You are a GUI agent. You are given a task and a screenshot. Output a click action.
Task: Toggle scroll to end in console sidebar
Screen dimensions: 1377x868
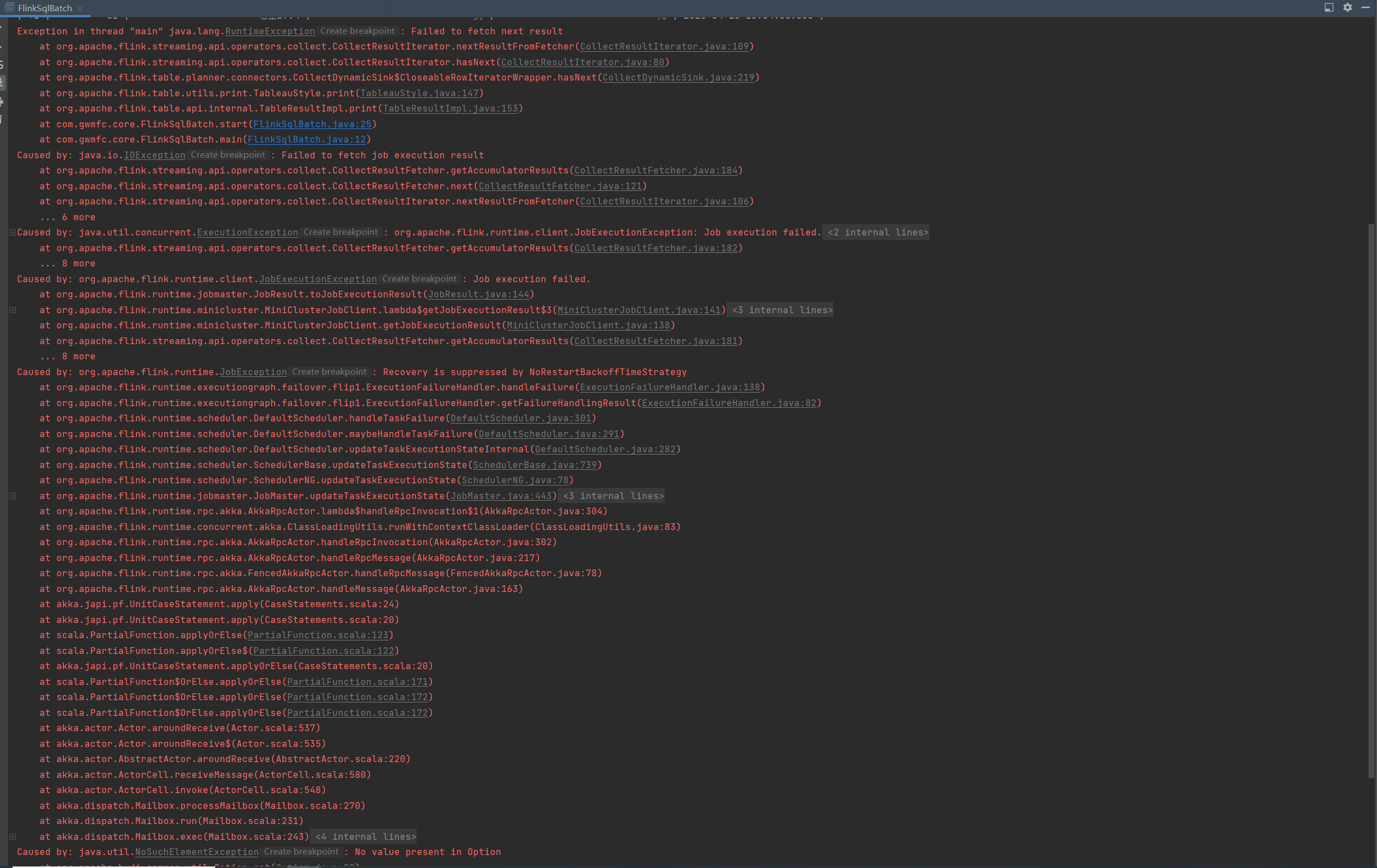[2, 82]
